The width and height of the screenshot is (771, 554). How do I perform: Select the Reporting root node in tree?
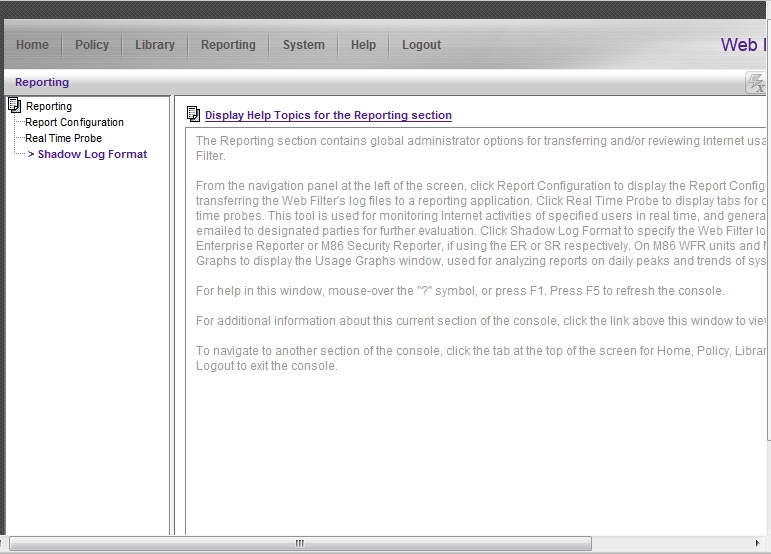pos(49,106)
